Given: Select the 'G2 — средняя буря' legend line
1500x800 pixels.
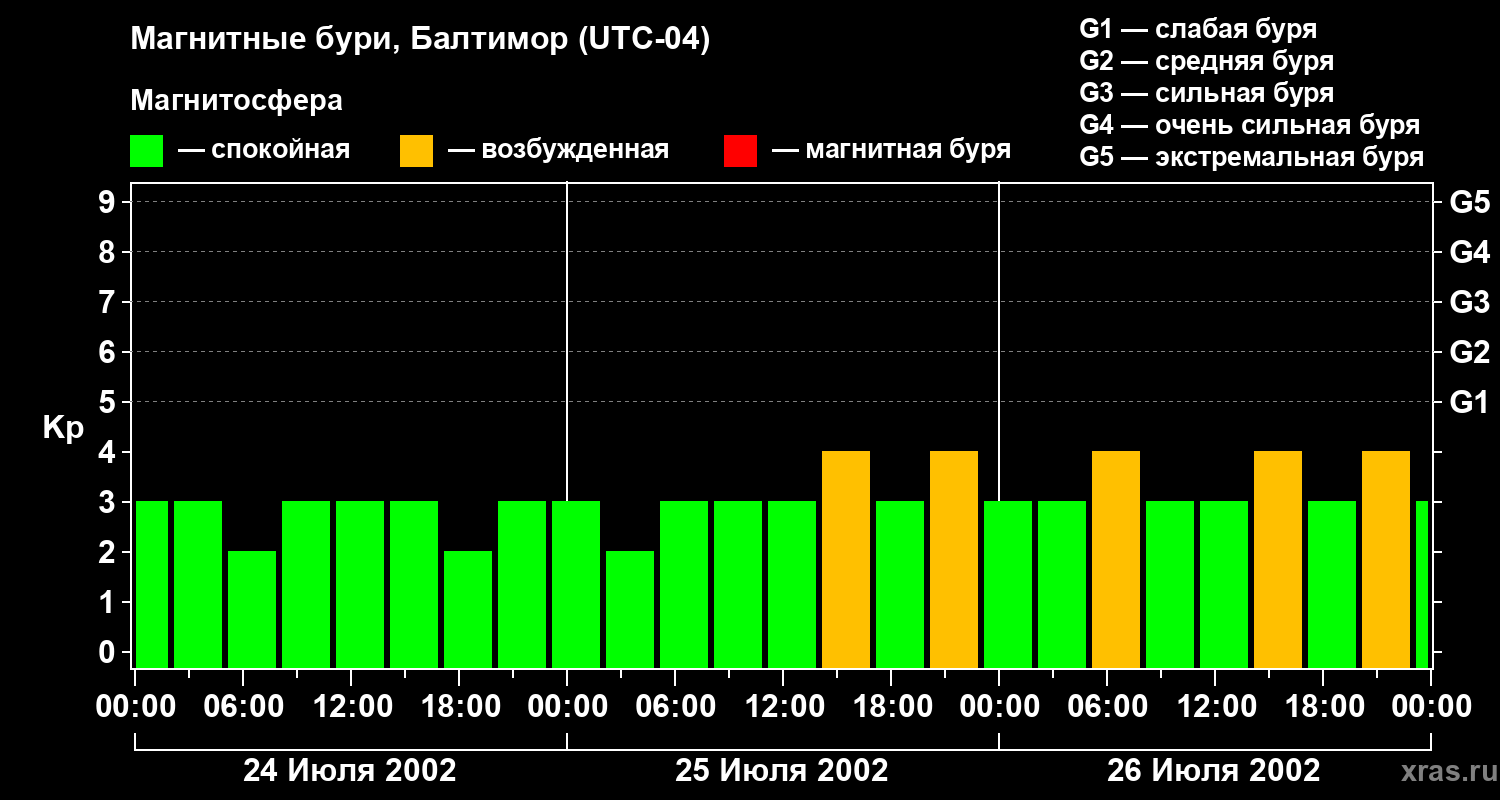Looking at the screenshot, I should [x=1206, y=61].
